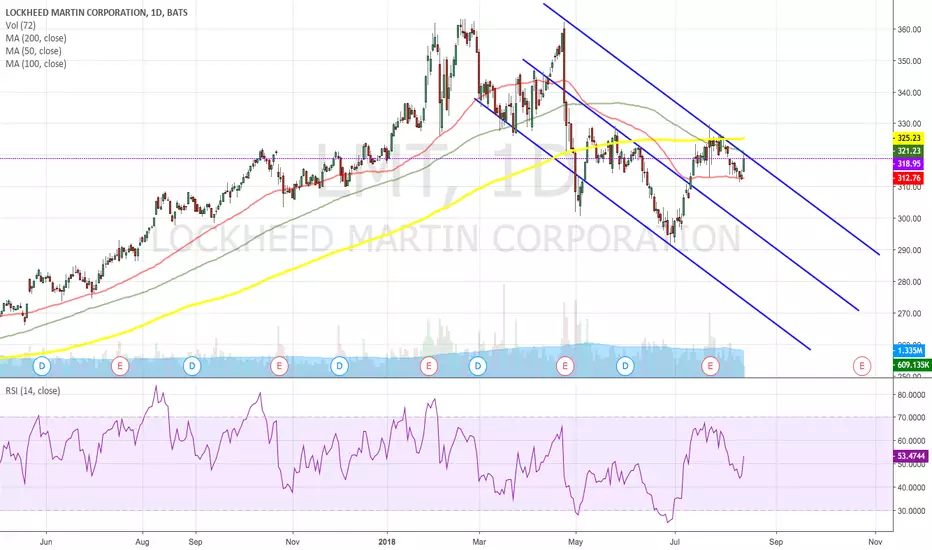Click the 53.4744 RSI value label
Image resolution: width=932 pixels, height=550 pixels.
point(911,456)
